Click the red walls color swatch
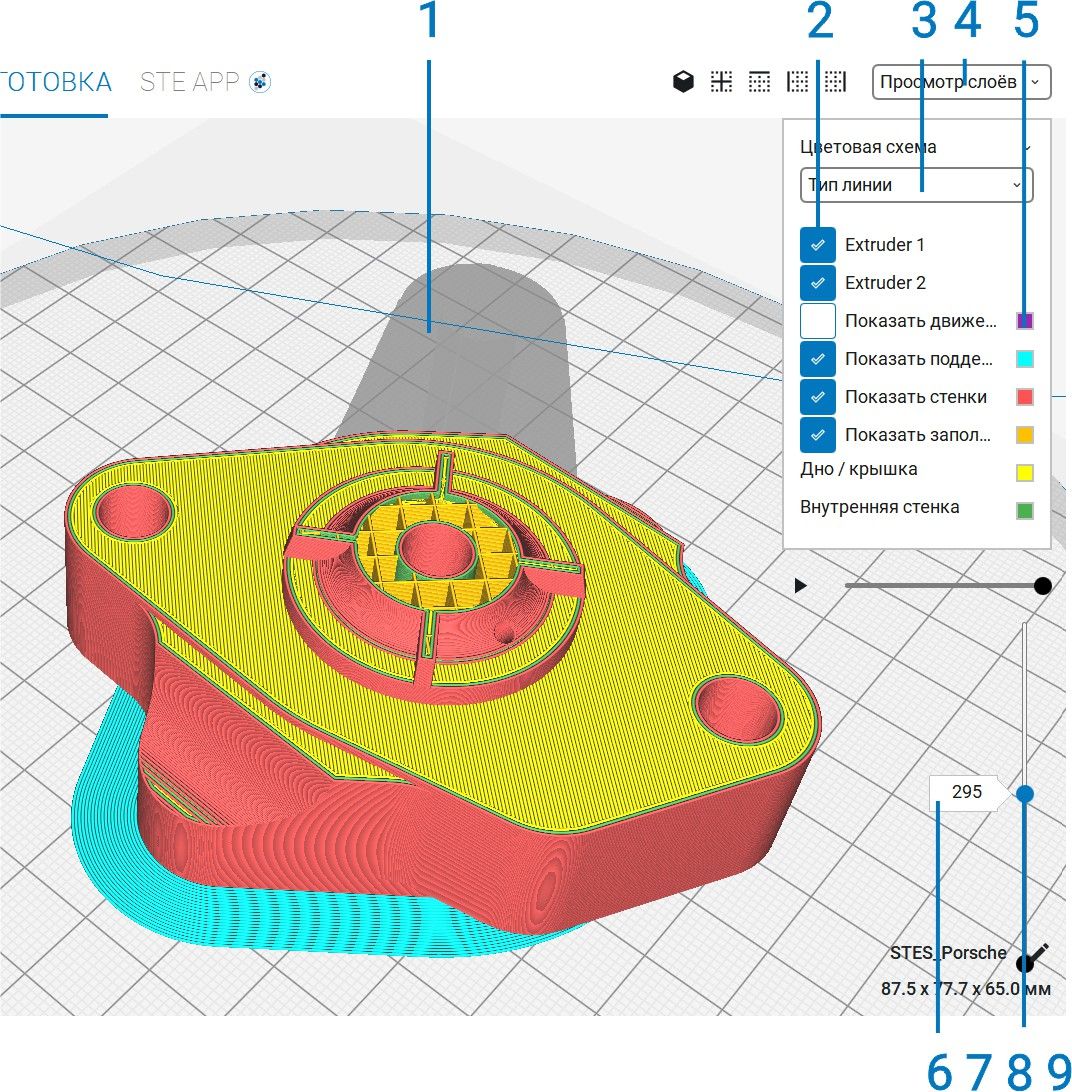The height and width of the screenshot is (1092, 1072). (x=1025, y=397)
